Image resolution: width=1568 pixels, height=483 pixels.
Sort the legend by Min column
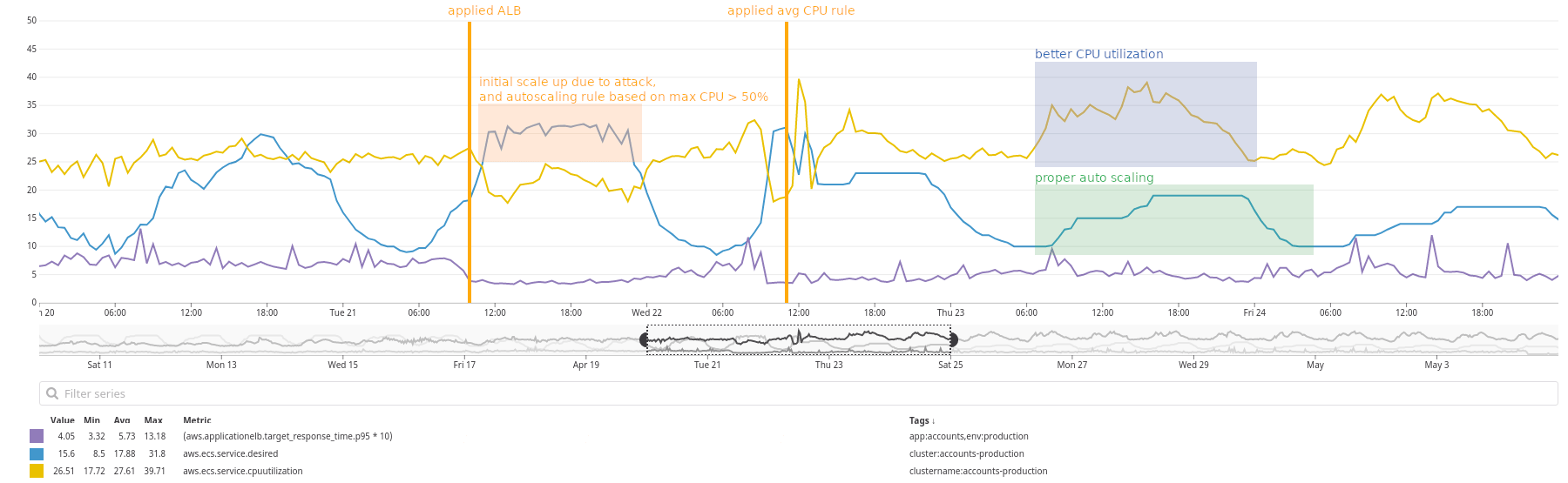point(91,420)
